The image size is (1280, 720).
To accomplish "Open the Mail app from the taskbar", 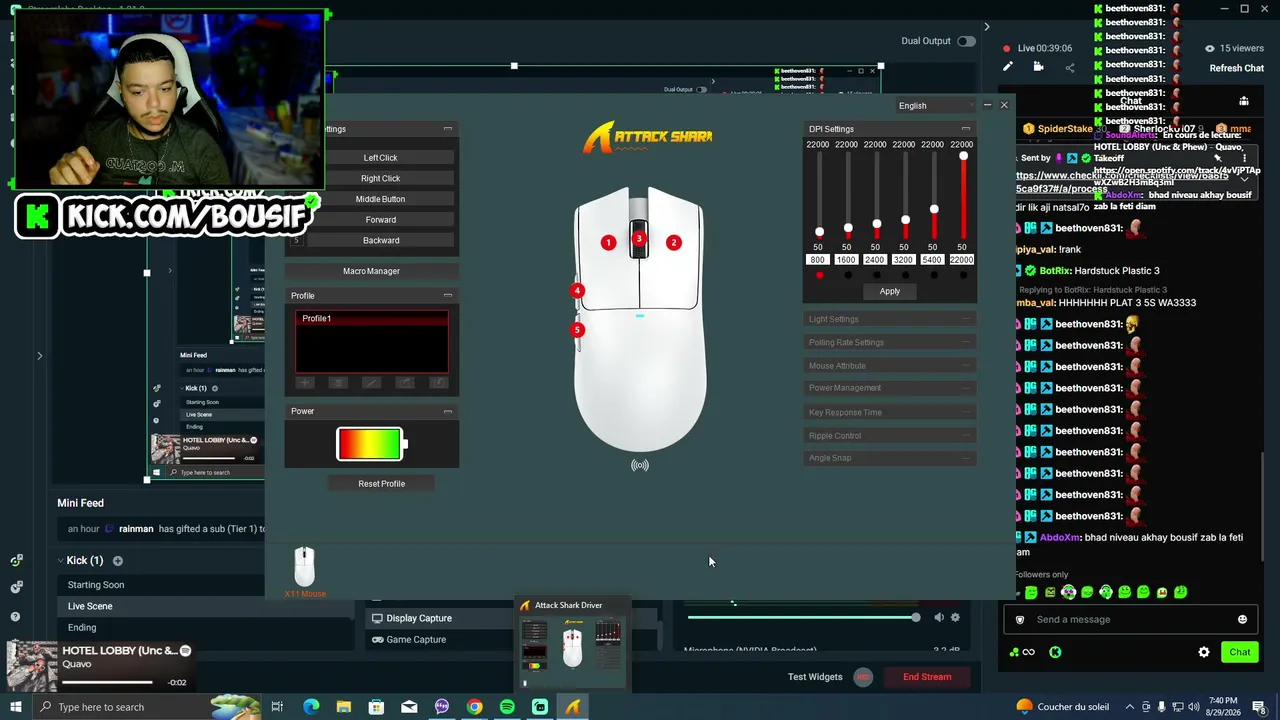I will (x=409, y=707).
